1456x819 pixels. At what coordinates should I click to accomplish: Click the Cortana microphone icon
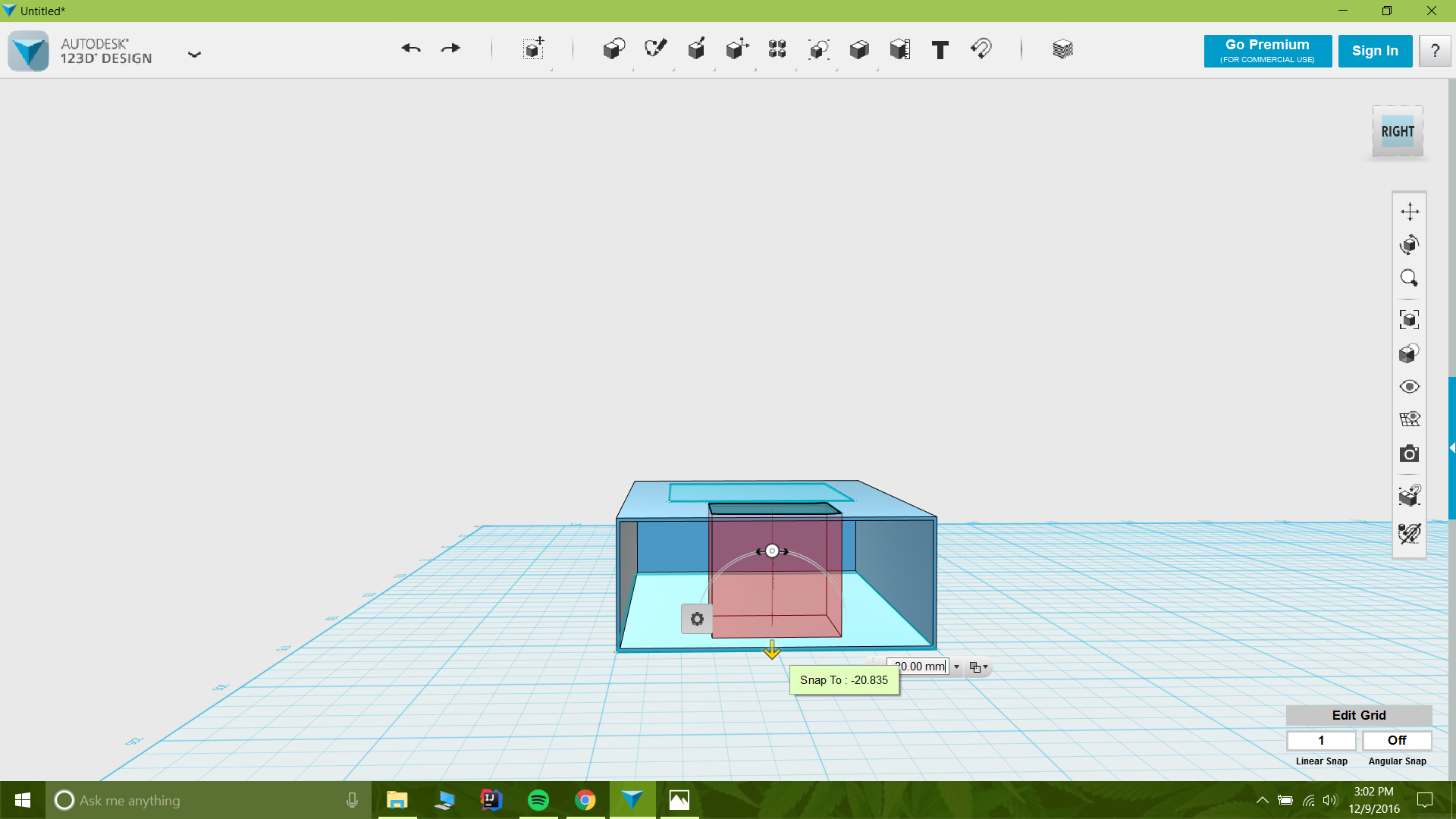click(352, 800)
